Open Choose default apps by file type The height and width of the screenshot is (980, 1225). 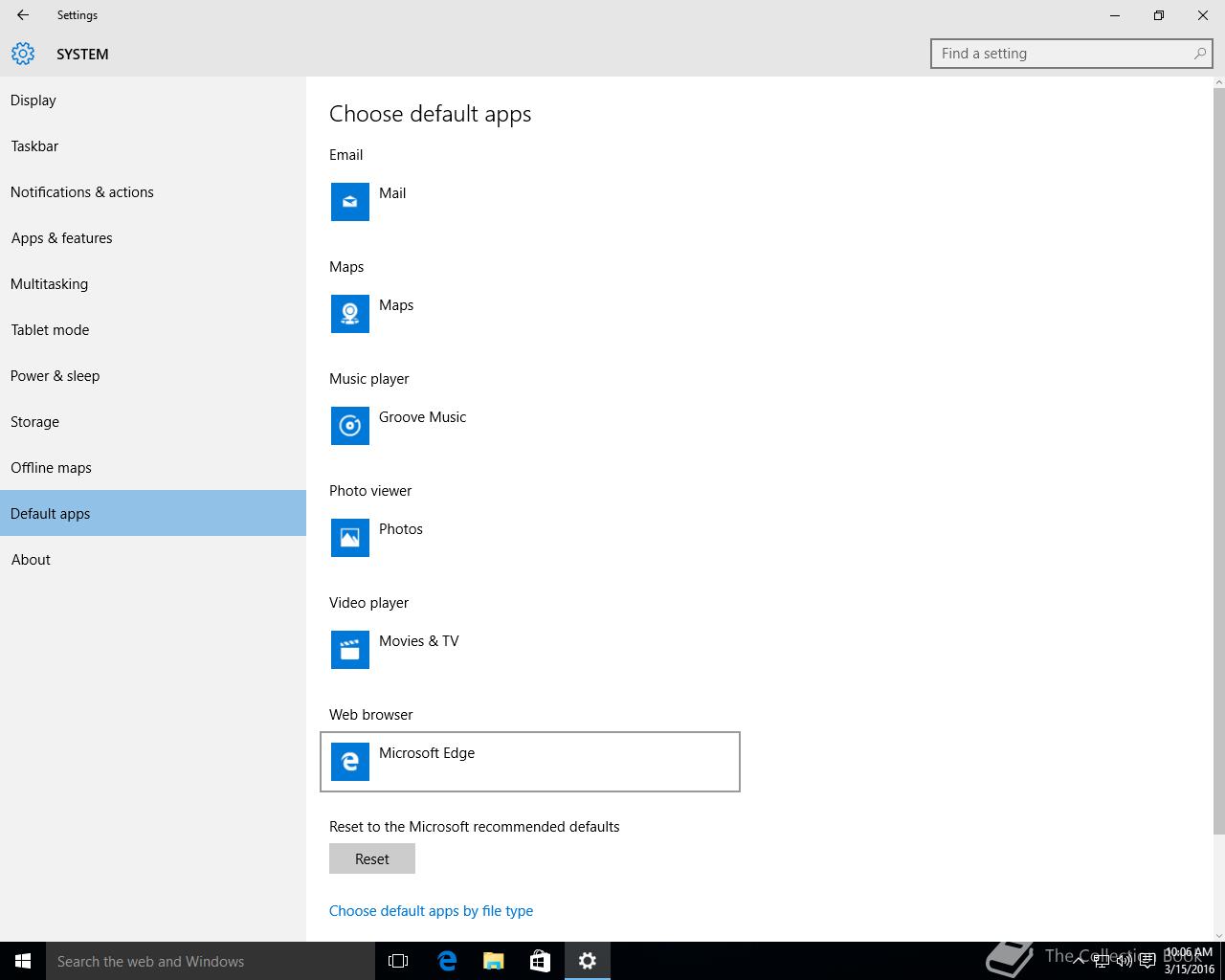coord(431,910)
